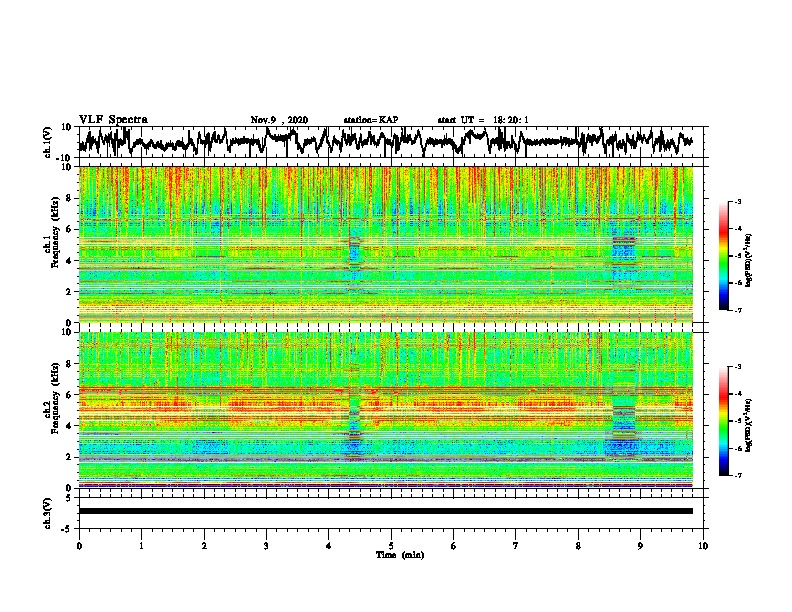Click the "4" kHz tick of ch.2 spectrogram
This screenshot has width=792, height=612.
(69, 426)
